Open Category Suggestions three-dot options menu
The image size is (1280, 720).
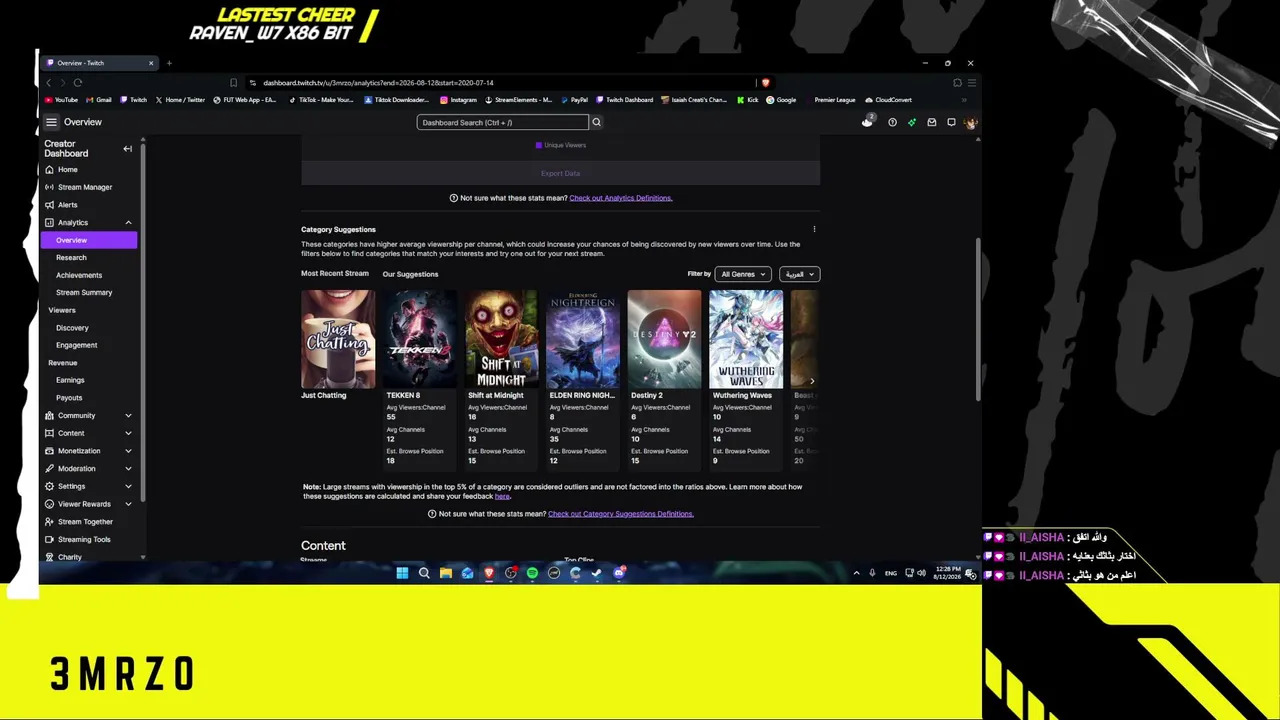tap(814, 229)
